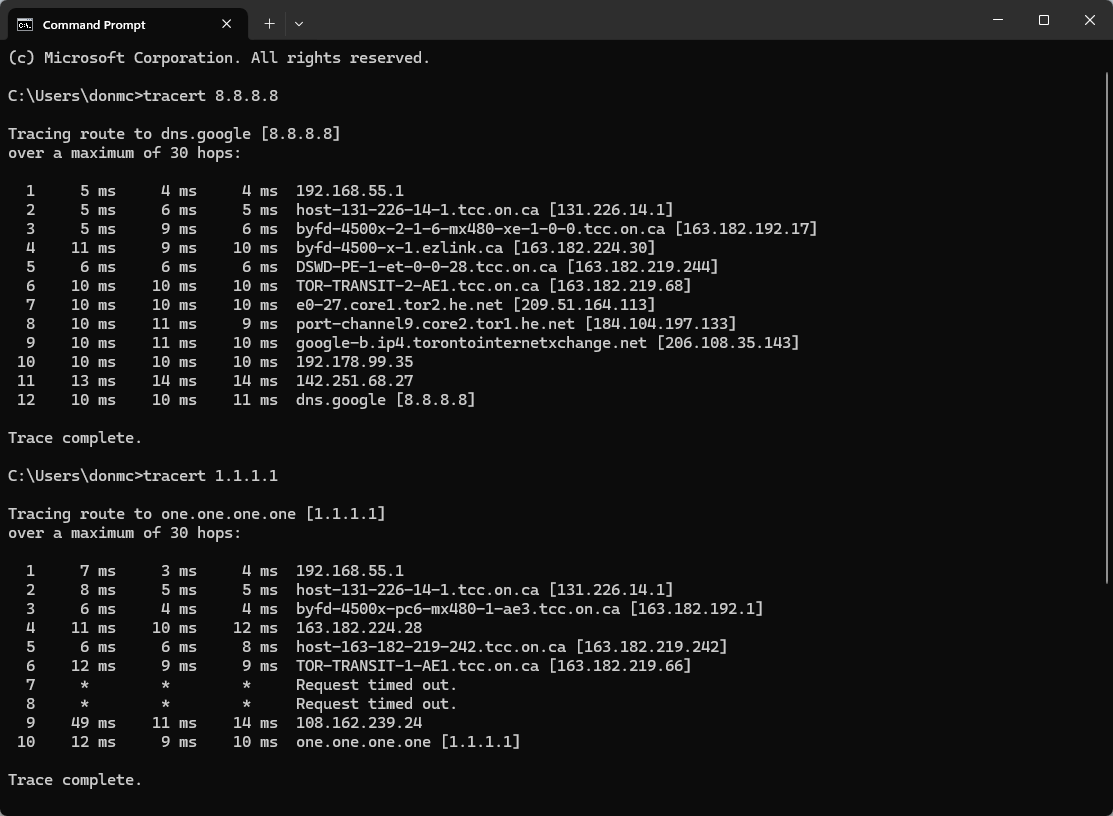Maximize the terminal window
The height and width of the screenshot is (816, 1113).
pos(1044,20)
